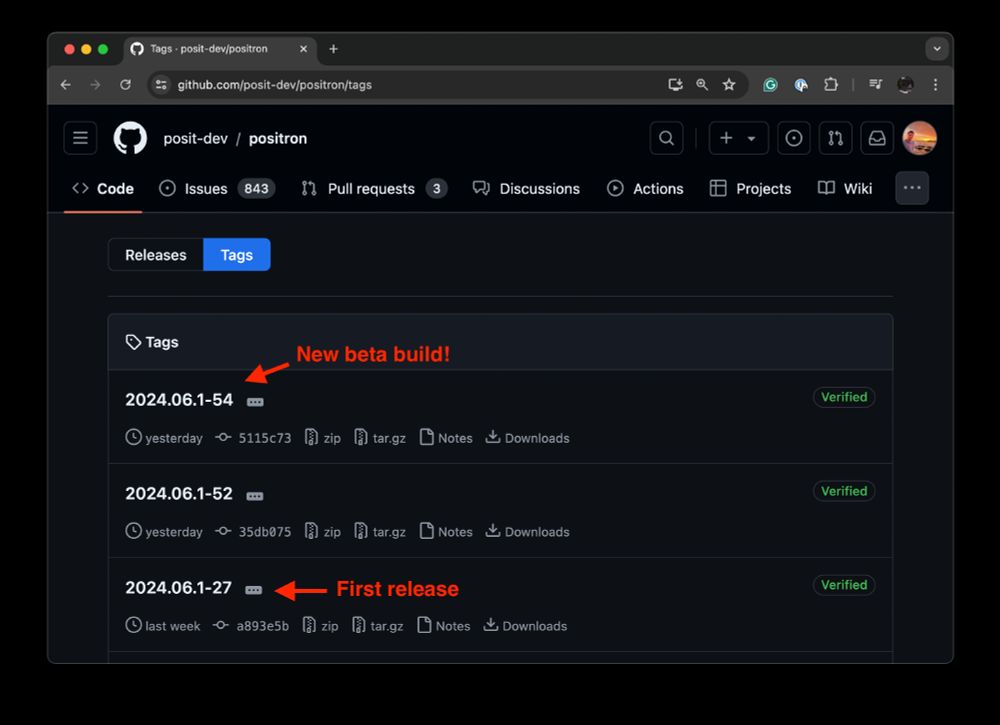Open a new browser tab

click(334, 49)
